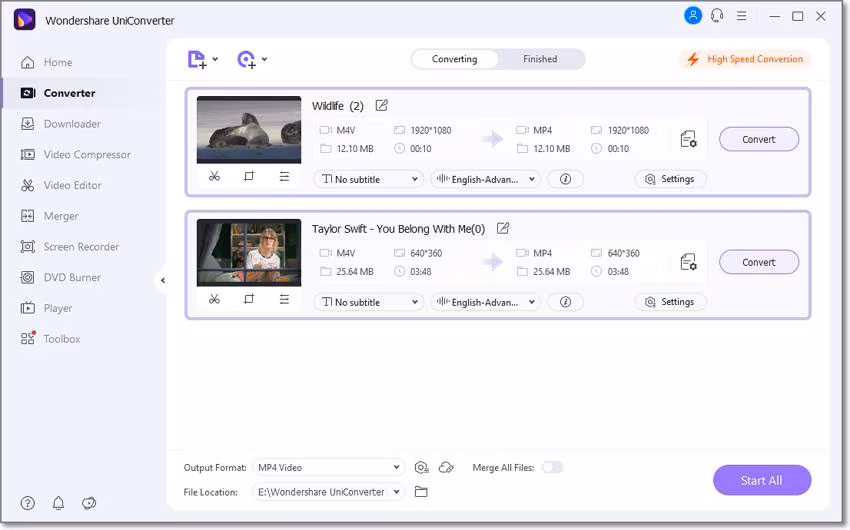Click the Add Files icon
The image size is (850, 530).
pos(197,59)
